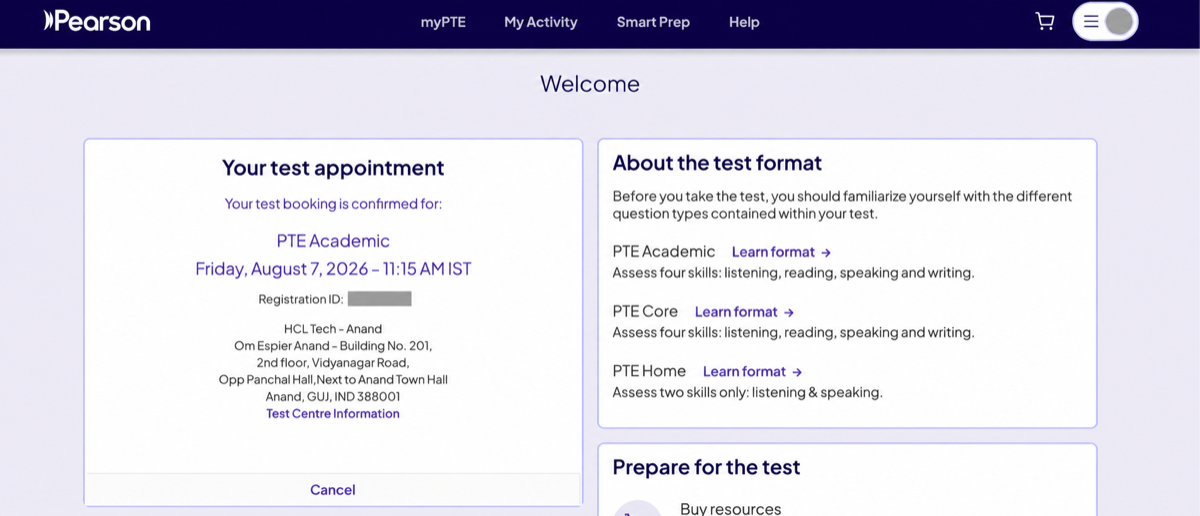Image resolution: width=1200 pixels, height=516 pixels.
Task: Click the Pearson logo
Action: click(97, 21)
